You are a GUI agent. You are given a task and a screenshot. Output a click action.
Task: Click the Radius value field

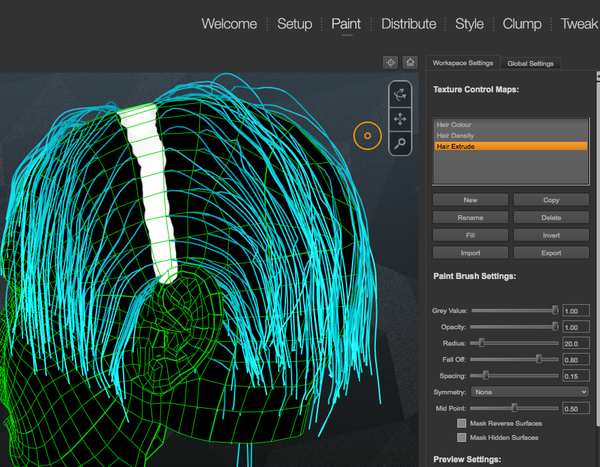tap(576, 343)
